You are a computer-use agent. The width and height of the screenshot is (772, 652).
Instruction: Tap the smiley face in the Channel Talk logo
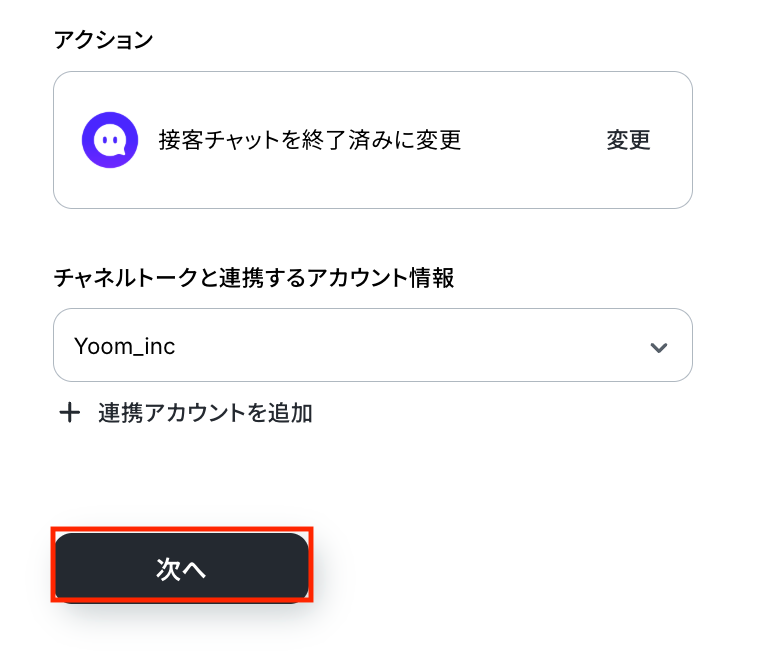tap(110, 141)
